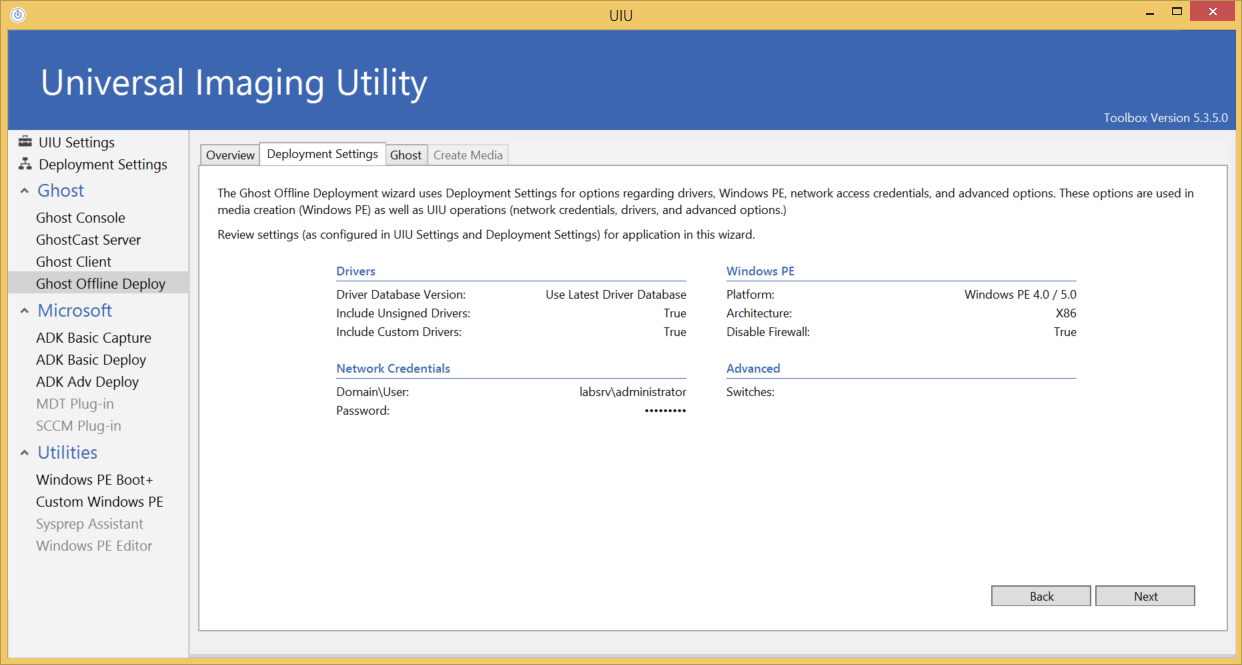Select the Deployment Settings wizard tab
This screenshot has width=1242, height=665.
click(x=323, y=154)
